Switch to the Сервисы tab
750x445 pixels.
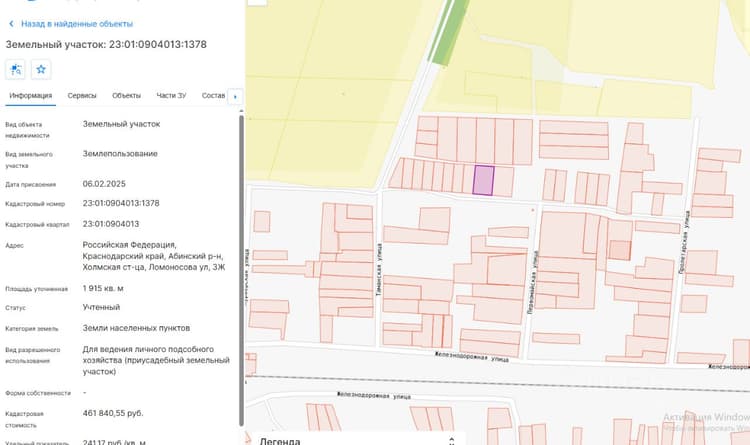[82, 96]
